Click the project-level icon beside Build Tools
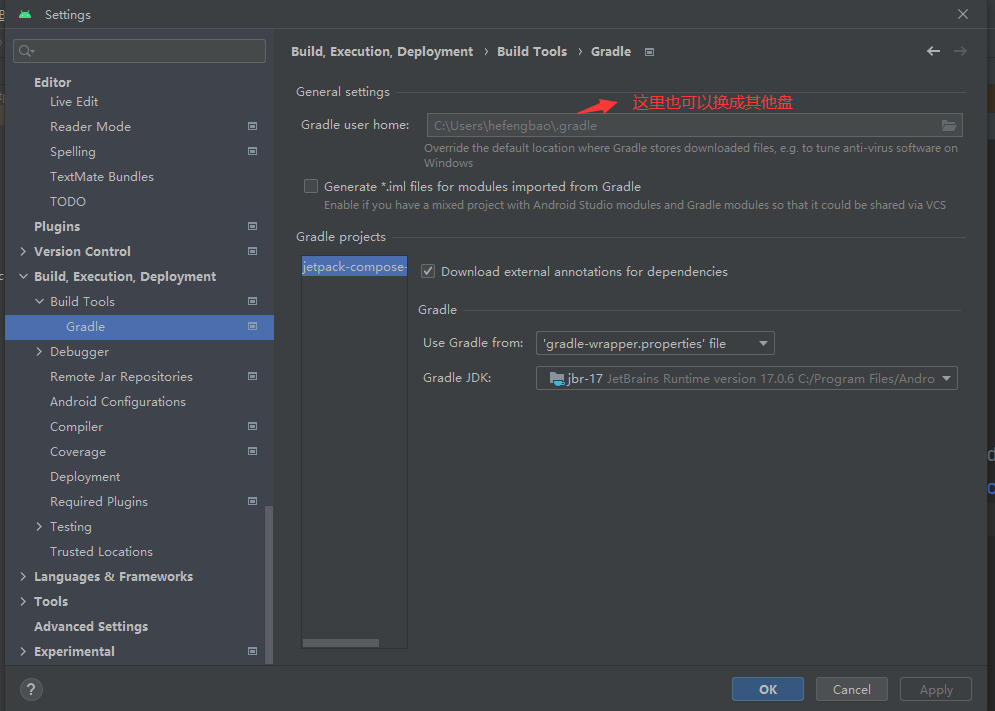 [x=253, y=301]
